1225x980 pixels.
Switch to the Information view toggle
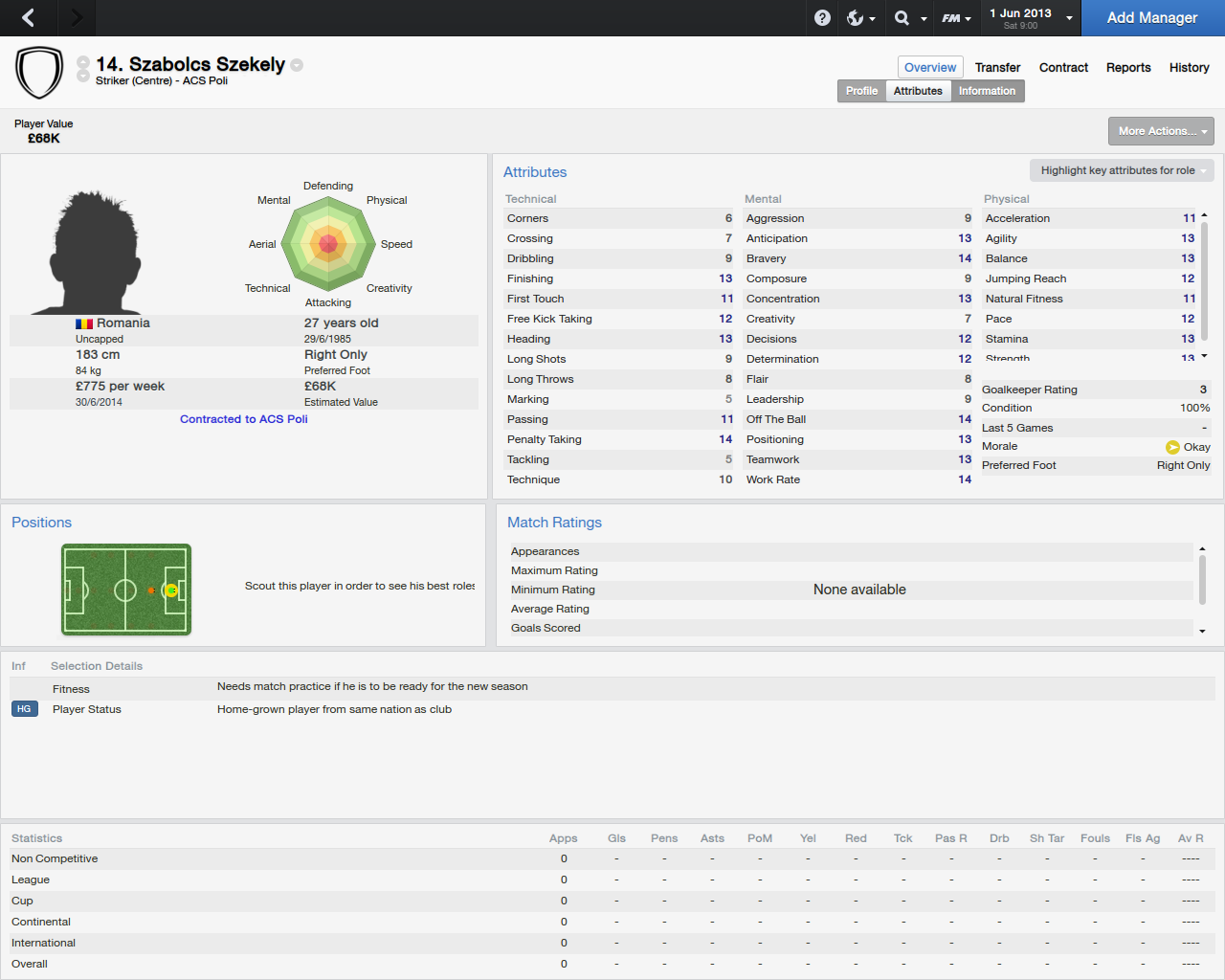coord(987,91)
